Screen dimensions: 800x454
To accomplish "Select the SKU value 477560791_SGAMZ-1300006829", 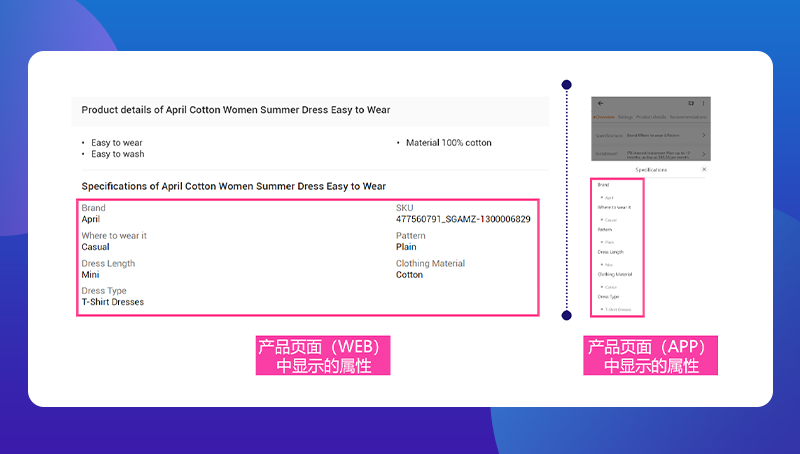I will [463, 219].
